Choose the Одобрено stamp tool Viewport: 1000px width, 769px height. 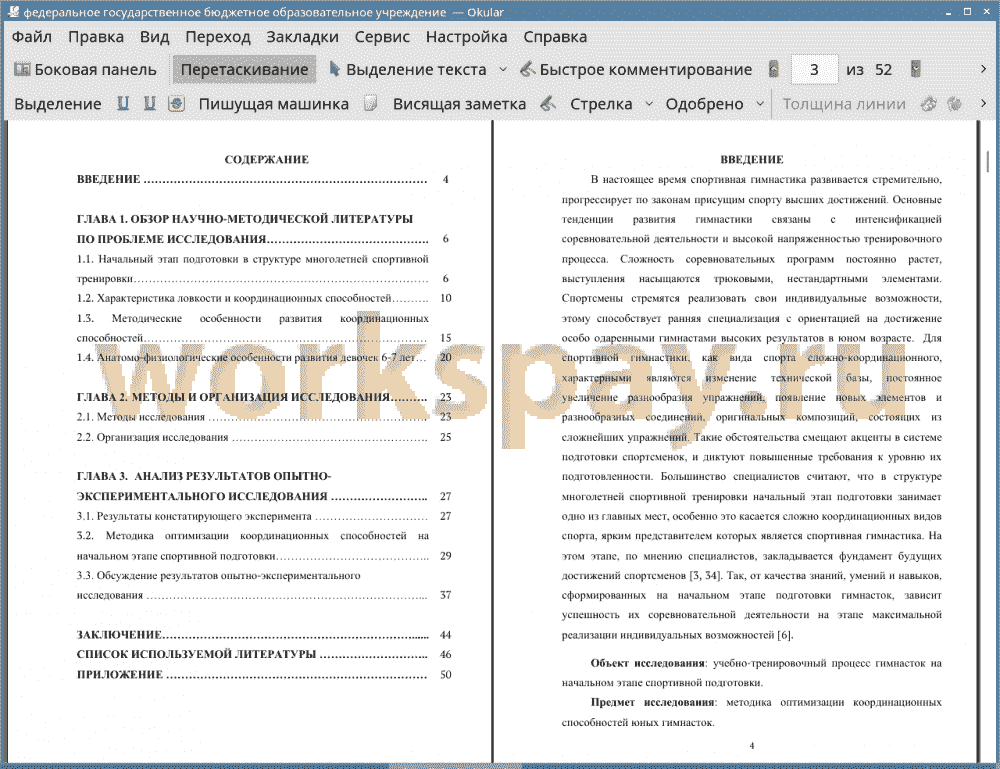[704, 104]
